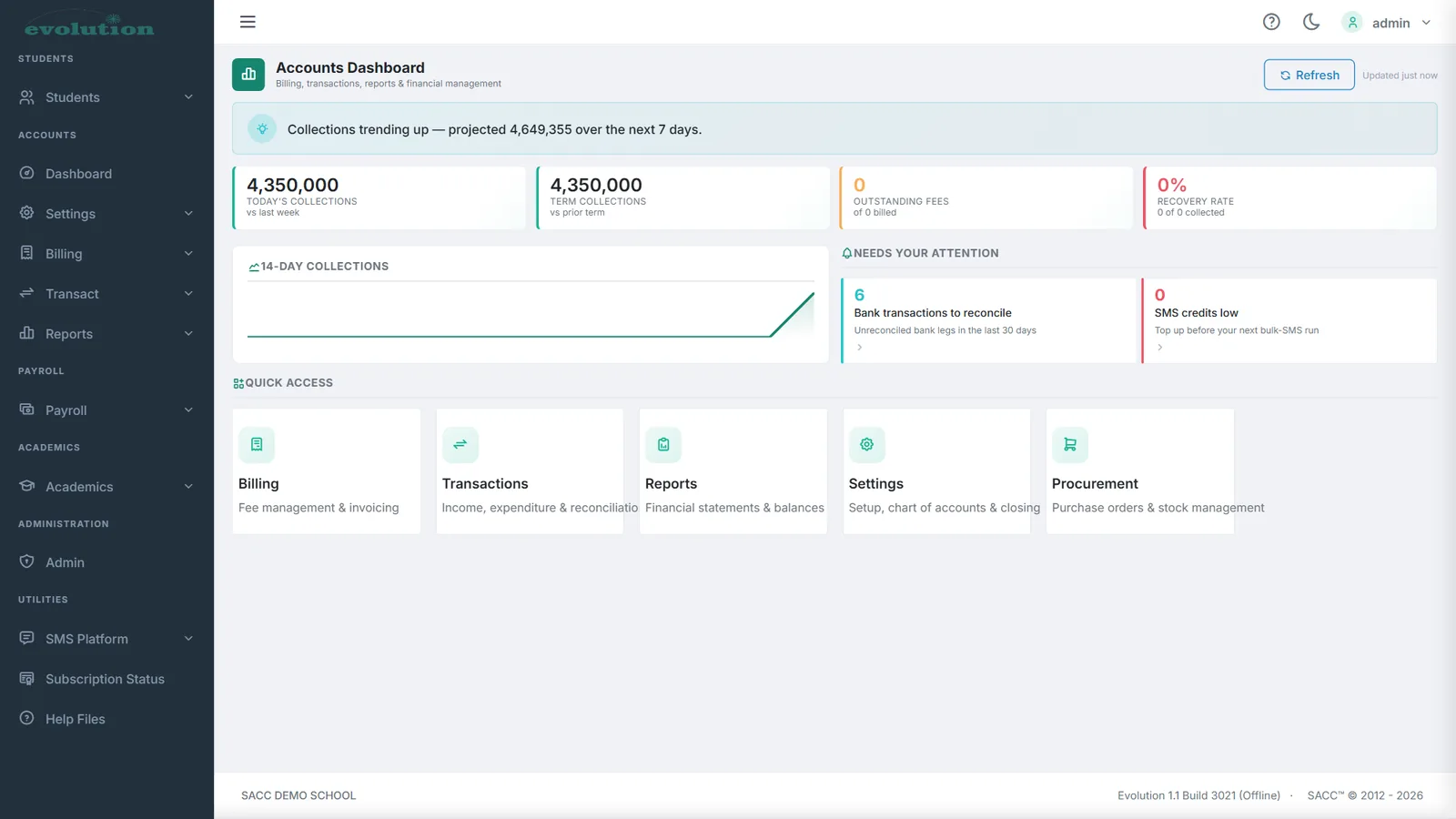This screenshot has height=819, width=1456.
Task: Click the Term Collections stat card
Action: tap(682, 197)
